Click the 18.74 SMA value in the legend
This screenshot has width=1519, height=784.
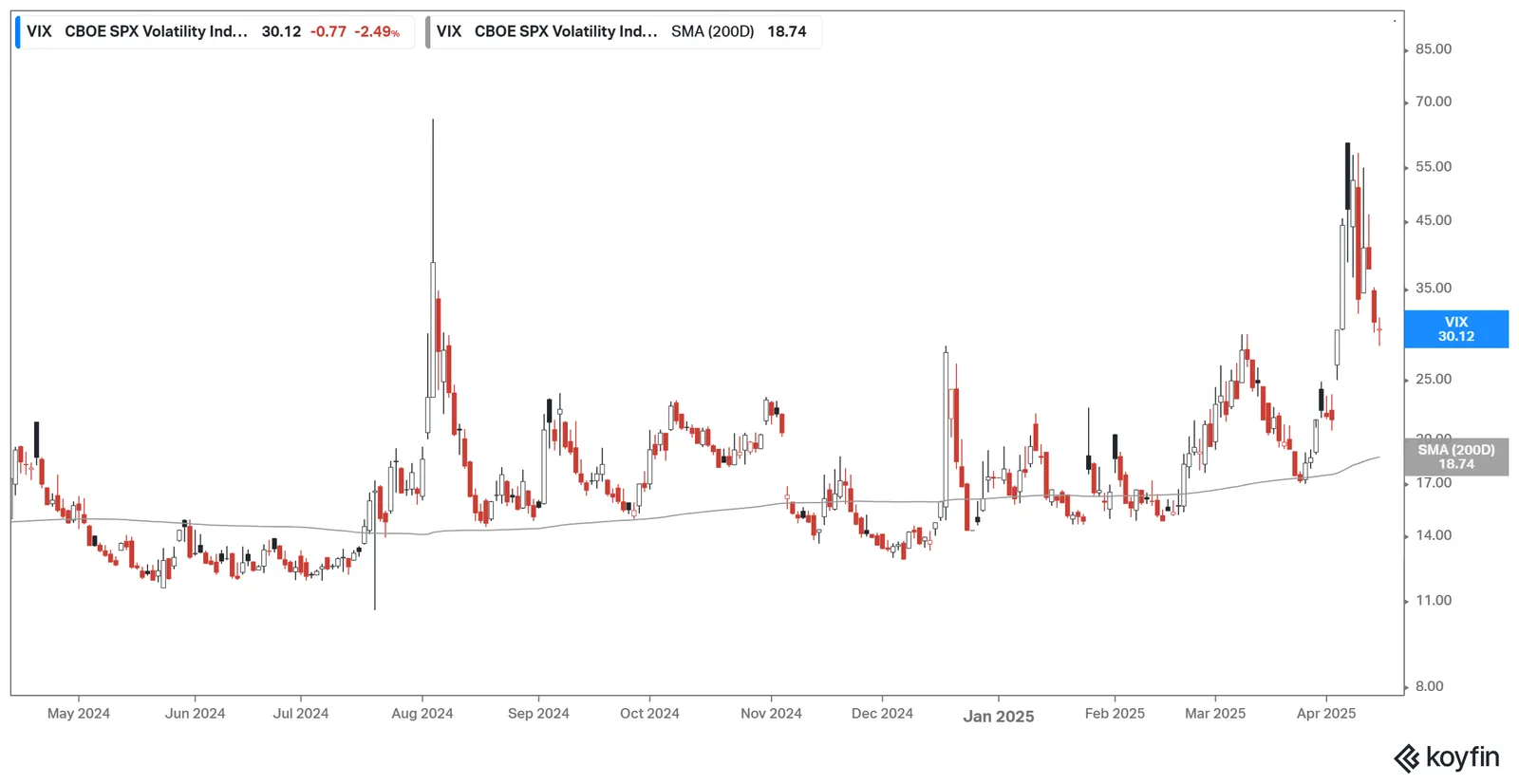pyautogui.click(x=787, y=31)
